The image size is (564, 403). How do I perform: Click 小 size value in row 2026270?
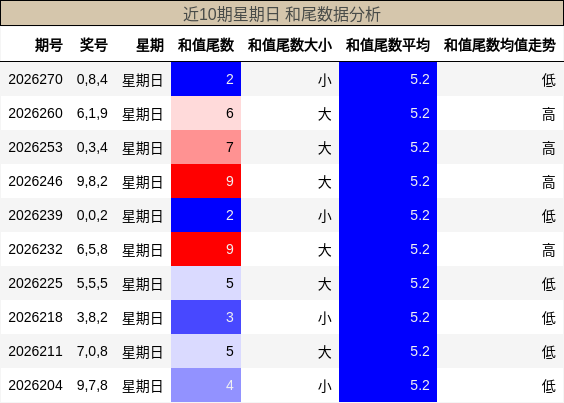point(324,80)
